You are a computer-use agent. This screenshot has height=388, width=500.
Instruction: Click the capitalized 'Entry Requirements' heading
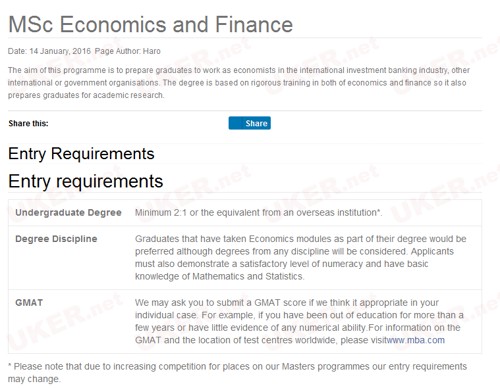81,154
